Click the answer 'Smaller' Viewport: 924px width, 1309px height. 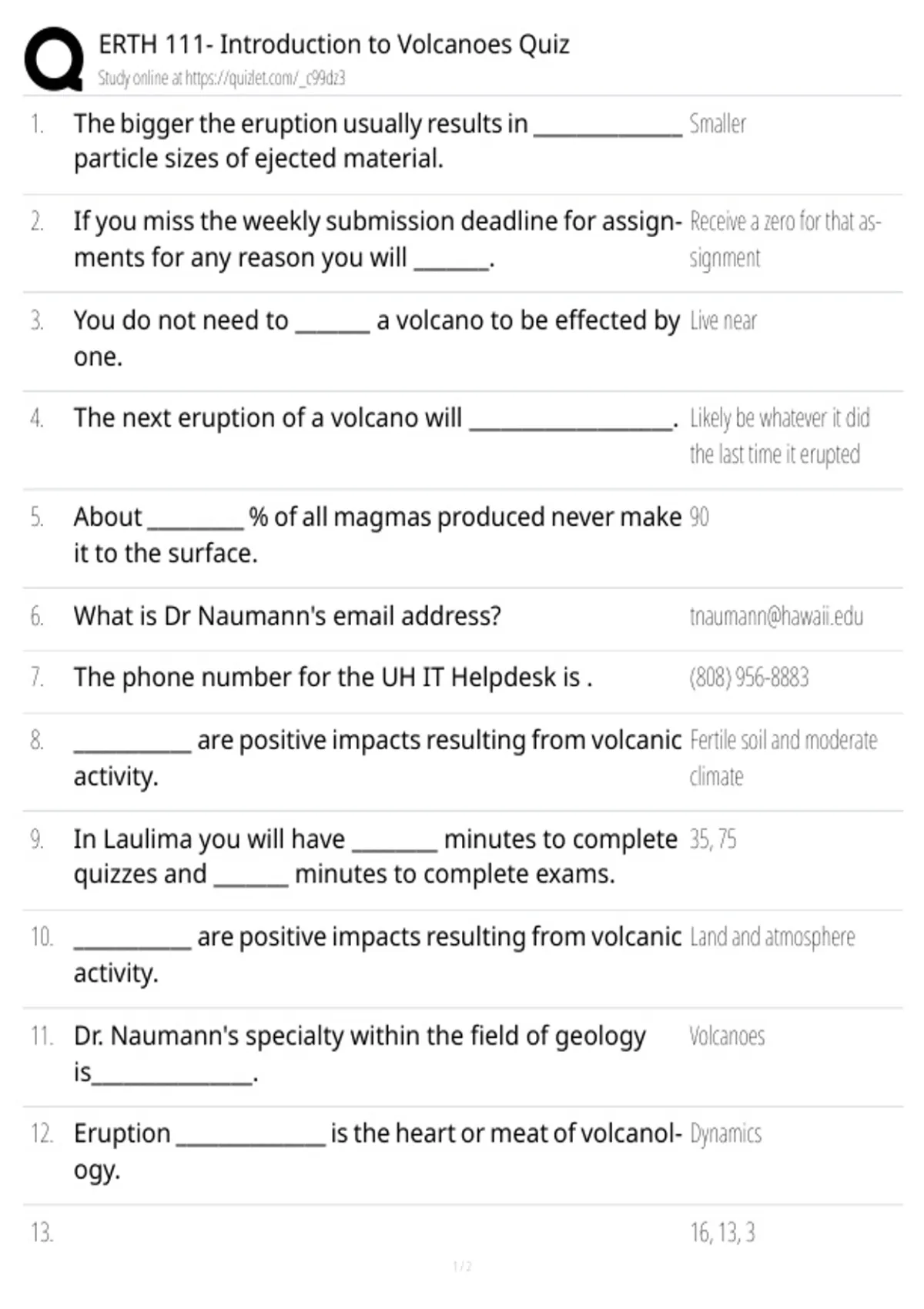point(718,124)
